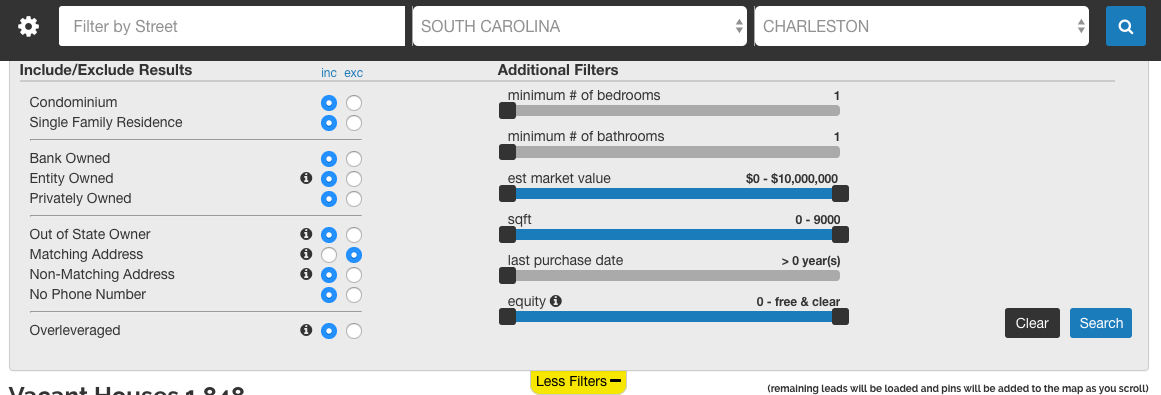Show info icon for Overleveraged

coord(306,330)
